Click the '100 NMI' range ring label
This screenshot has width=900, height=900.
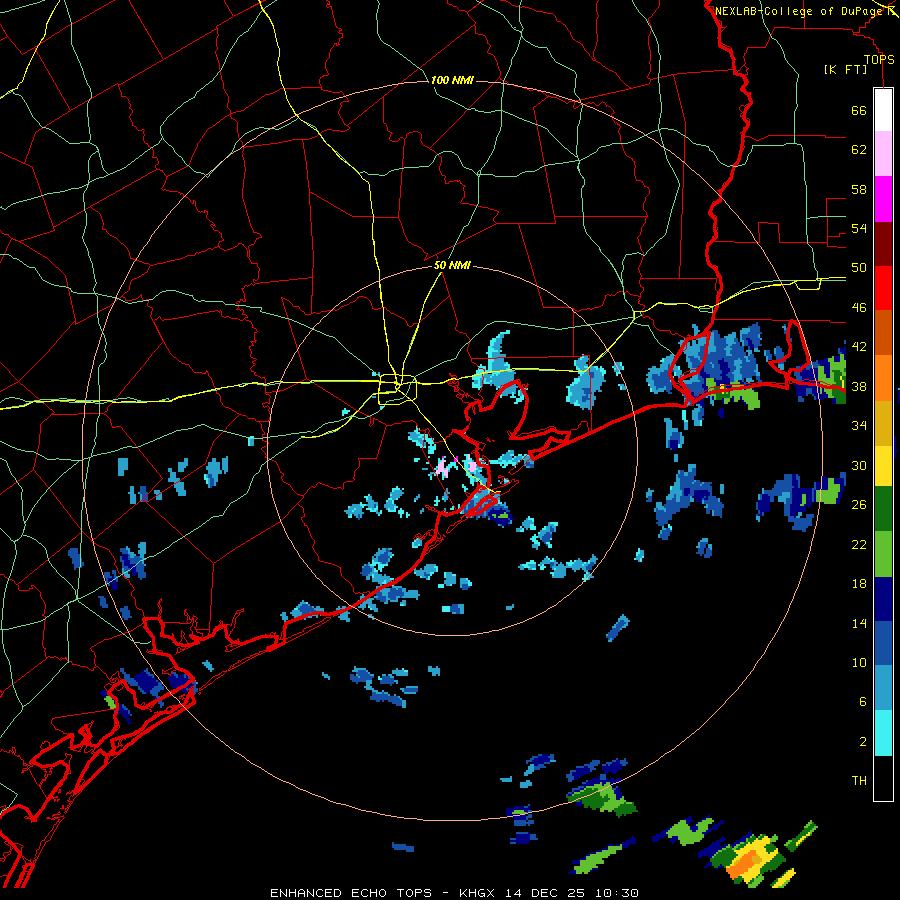click(x=452, y=80)
